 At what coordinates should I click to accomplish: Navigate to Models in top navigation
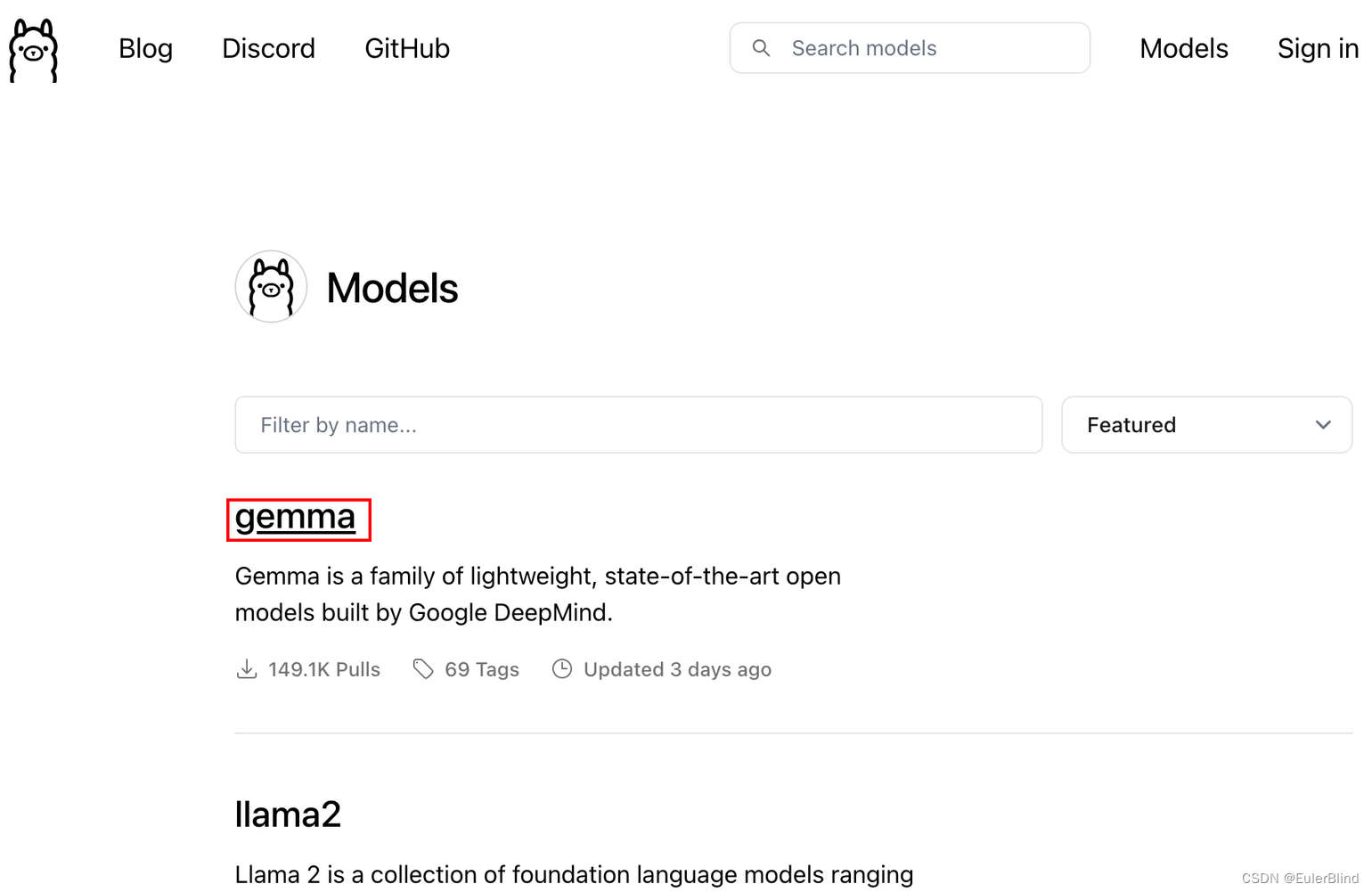pos(1184,48)
